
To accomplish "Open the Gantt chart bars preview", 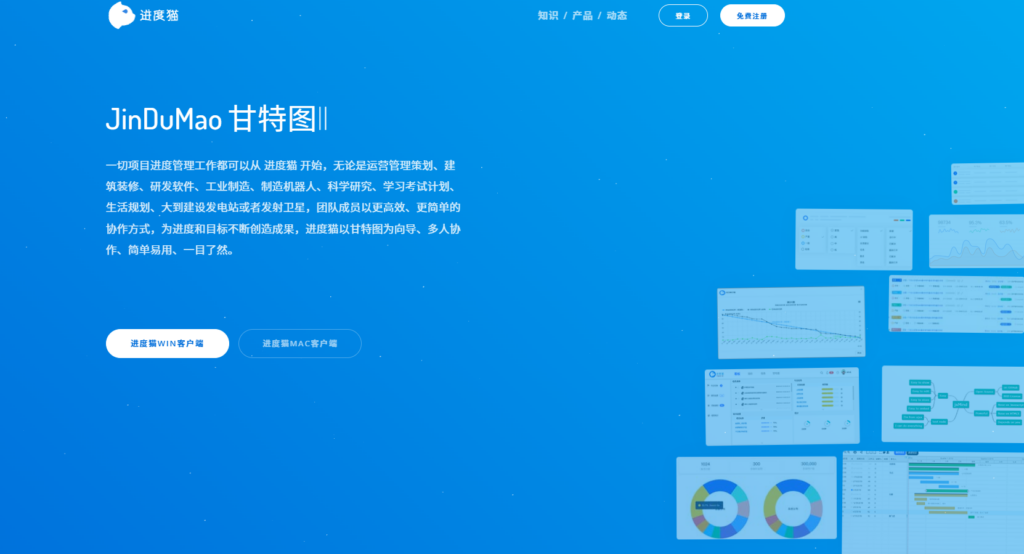I will coord(932,500).
